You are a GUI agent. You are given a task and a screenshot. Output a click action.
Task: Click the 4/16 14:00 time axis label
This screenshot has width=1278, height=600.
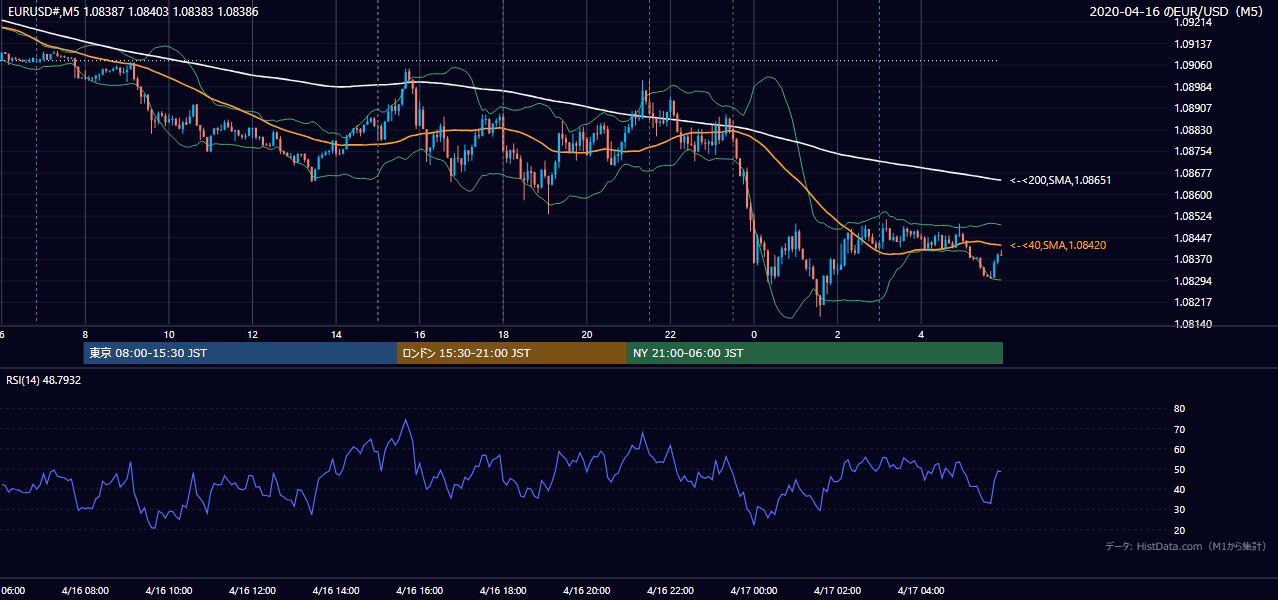[x=336, y=590]
